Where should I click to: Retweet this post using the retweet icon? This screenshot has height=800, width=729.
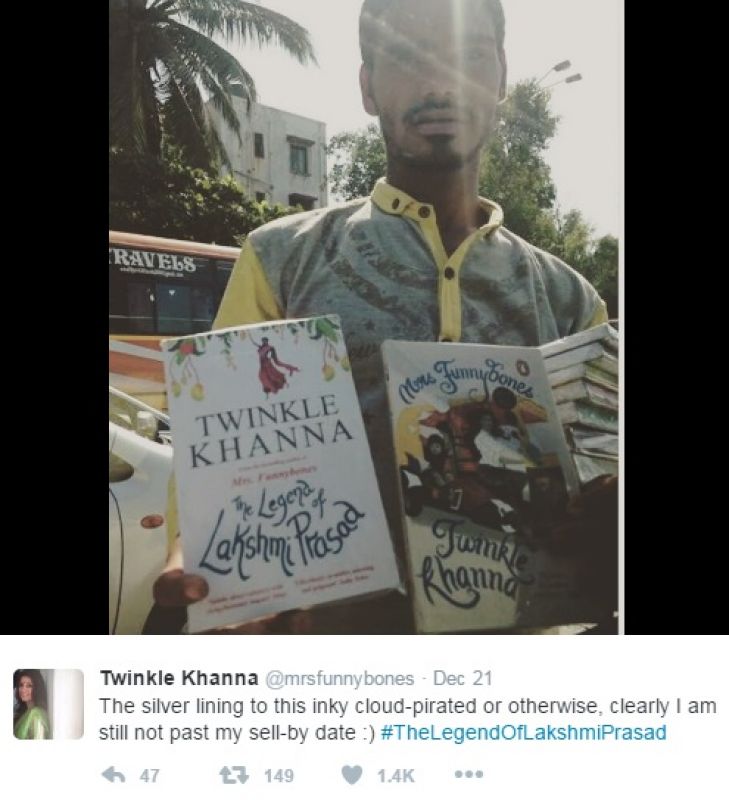point(234,776)
